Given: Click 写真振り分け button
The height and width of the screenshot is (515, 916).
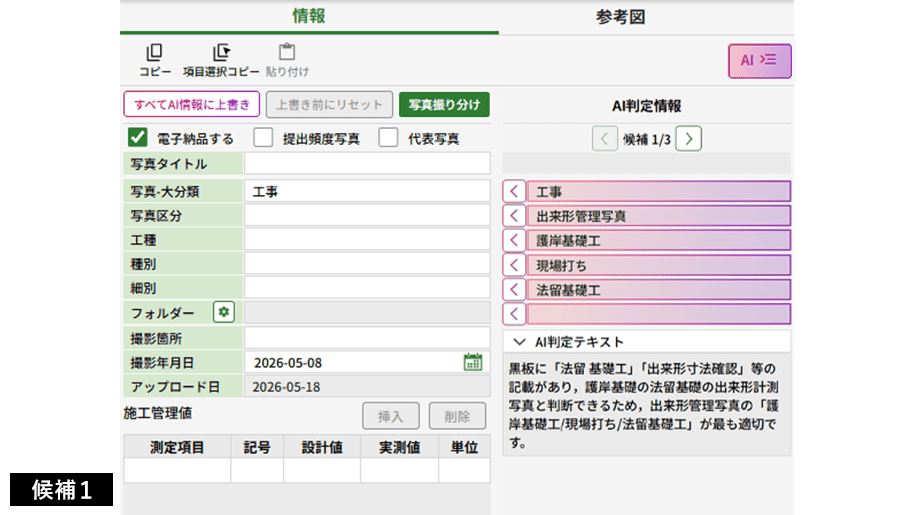Looking at the screenshot, I should pos(444,105).
